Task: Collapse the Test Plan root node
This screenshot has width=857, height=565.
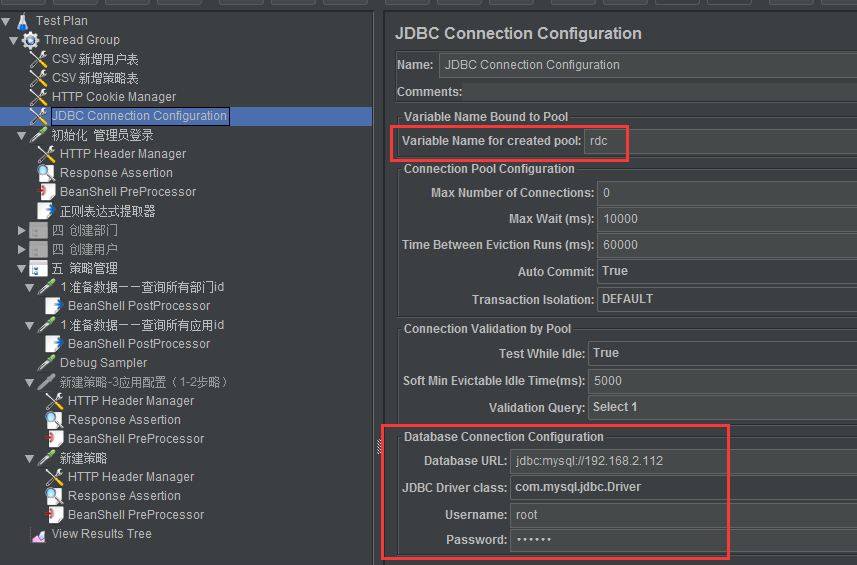Action: point(6,20)
